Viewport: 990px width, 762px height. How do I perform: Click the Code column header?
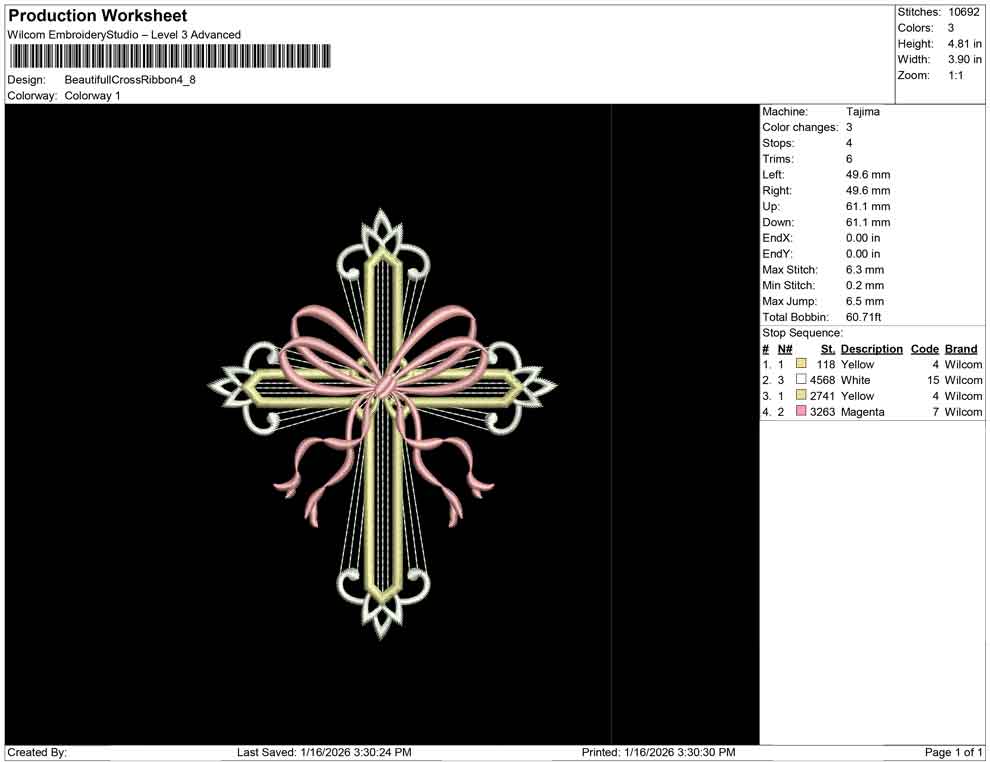925,348
